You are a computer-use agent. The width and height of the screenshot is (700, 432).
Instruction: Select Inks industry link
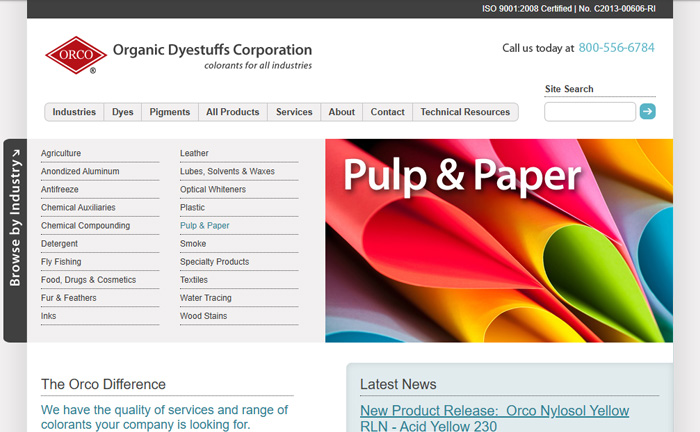[49, 316]
